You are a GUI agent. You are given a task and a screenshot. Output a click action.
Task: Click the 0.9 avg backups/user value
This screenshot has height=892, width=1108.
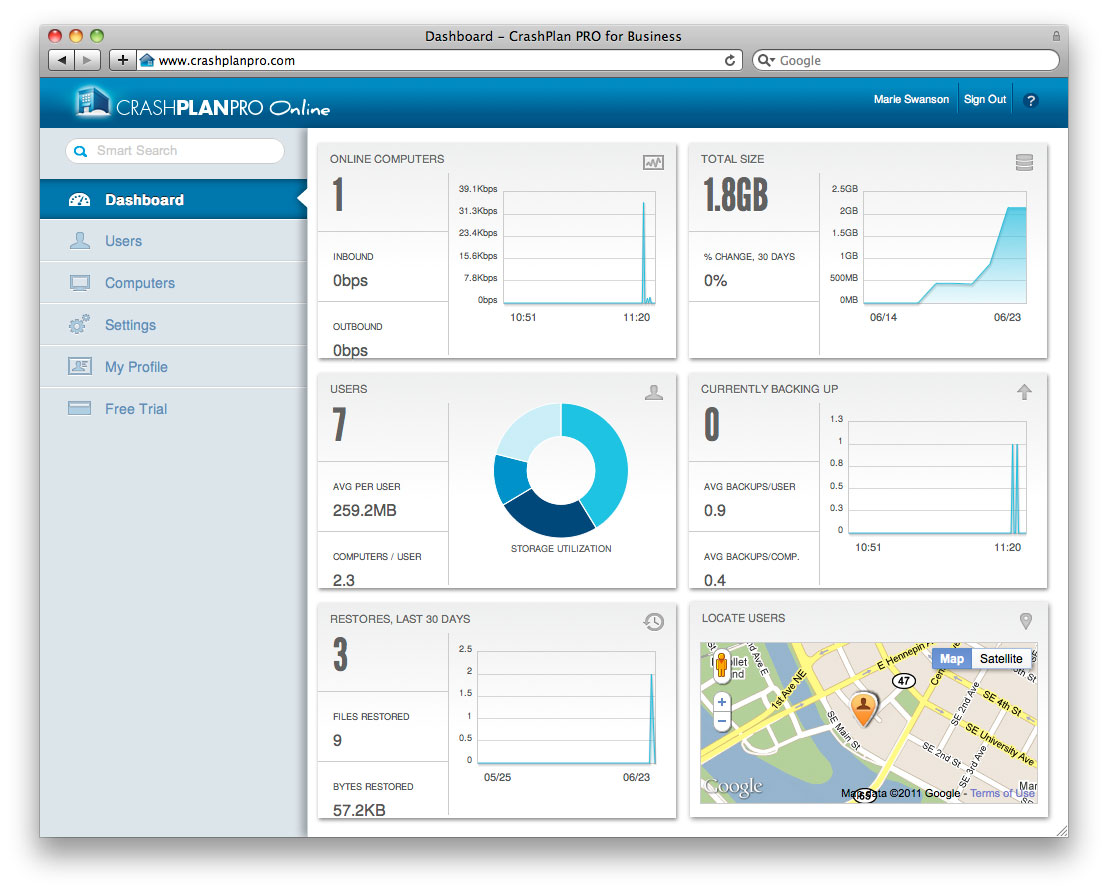tap(714, 510)
